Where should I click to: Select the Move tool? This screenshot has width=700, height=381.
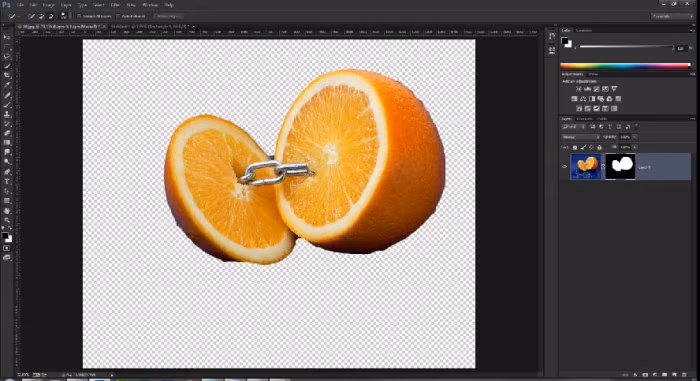tap(7, 37)
